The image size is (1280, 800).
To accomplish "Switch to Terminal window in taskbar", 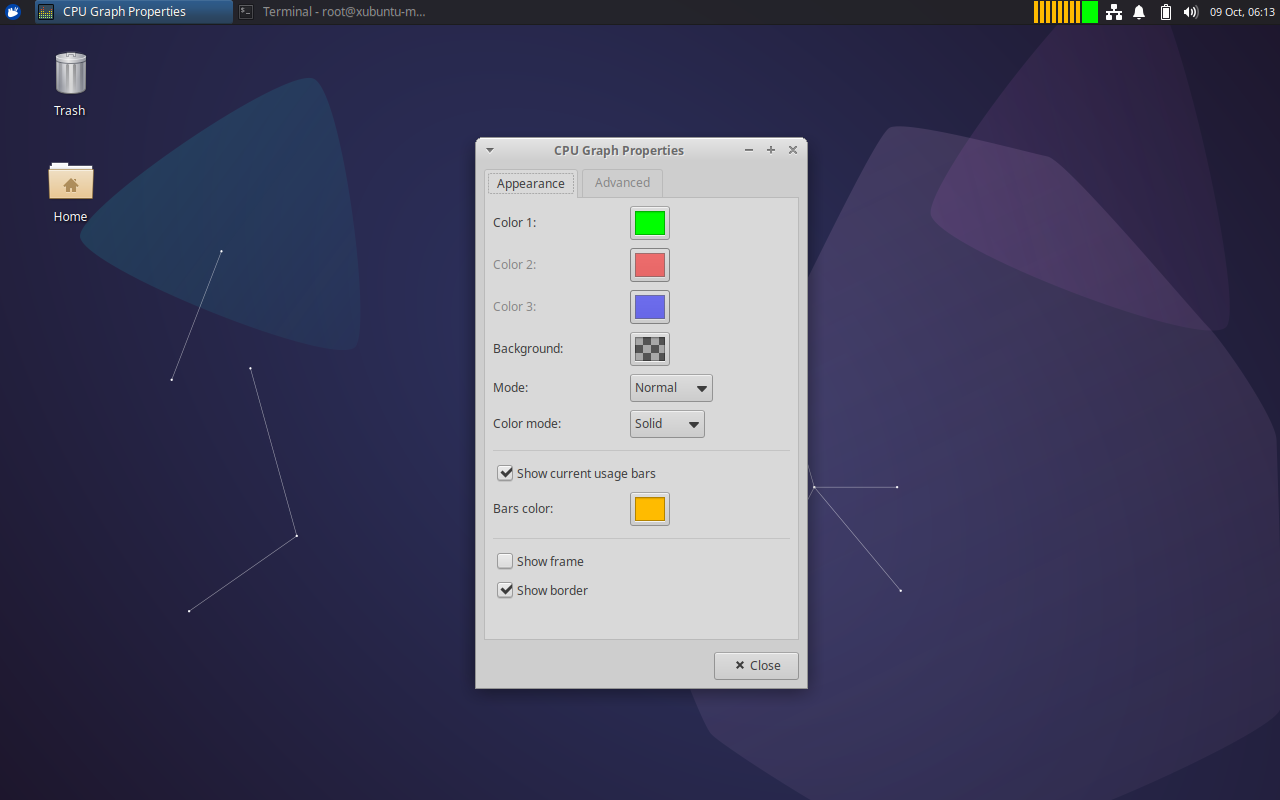I will pyautogui.click(x=333, y=12).
